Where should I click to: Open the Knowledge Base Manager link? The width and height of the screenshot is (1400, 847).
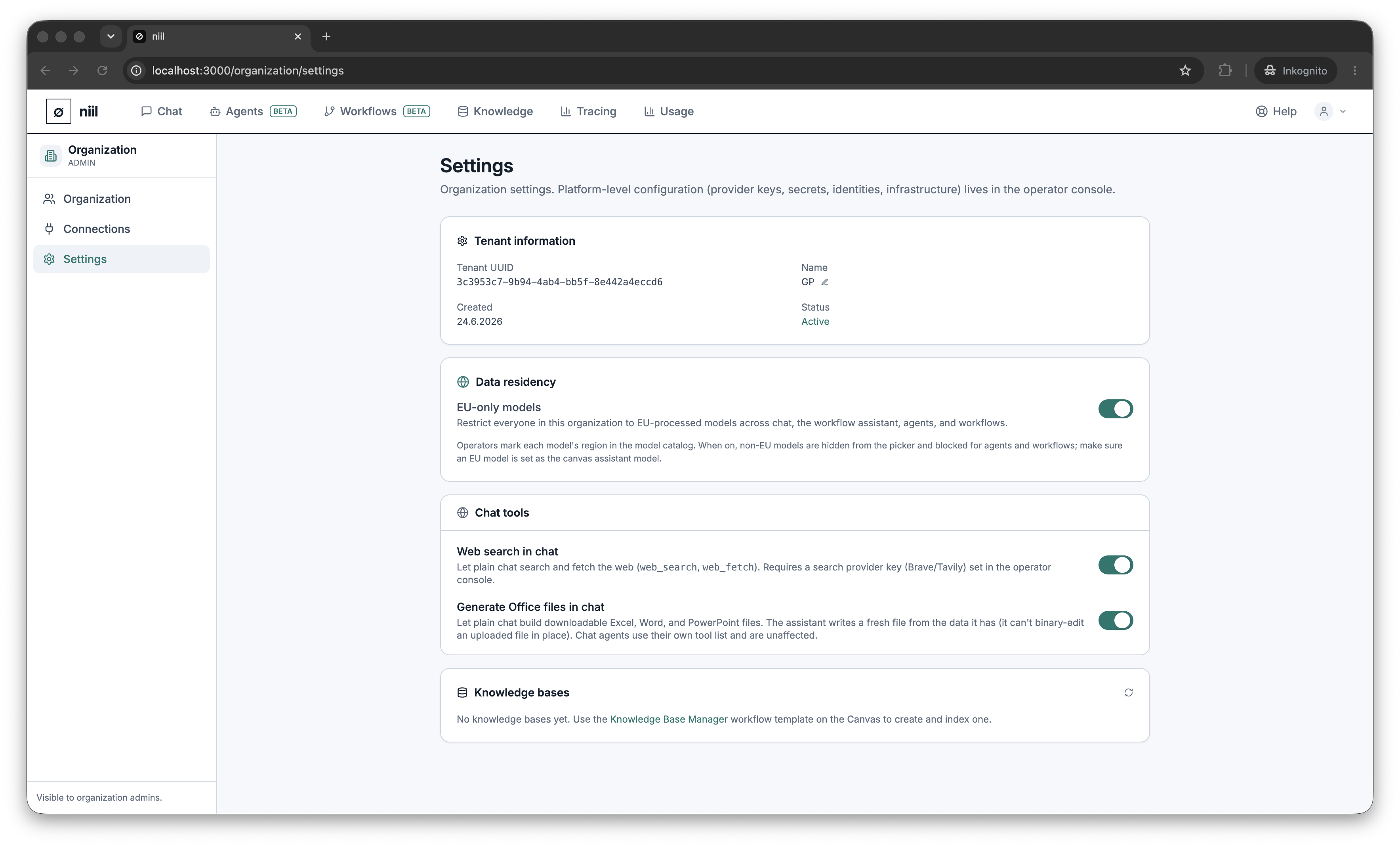click(669, 719)
